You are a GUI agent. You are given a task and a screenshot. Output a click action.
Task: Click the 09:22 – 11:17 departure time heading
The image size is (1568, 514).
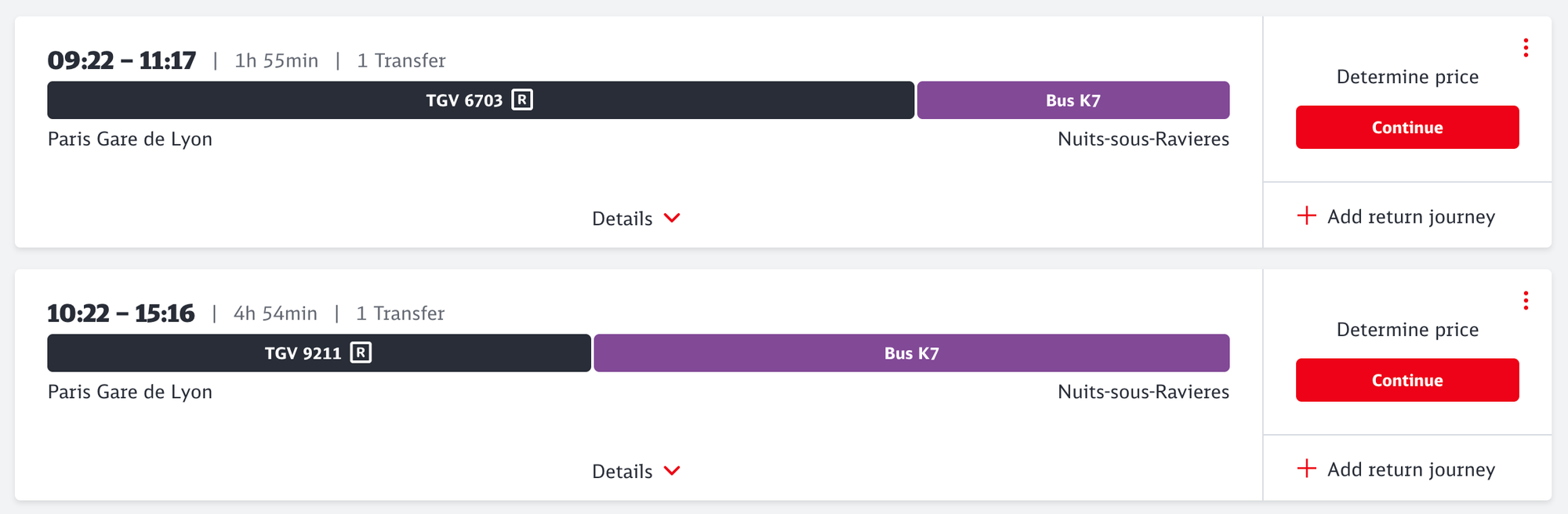[x=122, y=60]
